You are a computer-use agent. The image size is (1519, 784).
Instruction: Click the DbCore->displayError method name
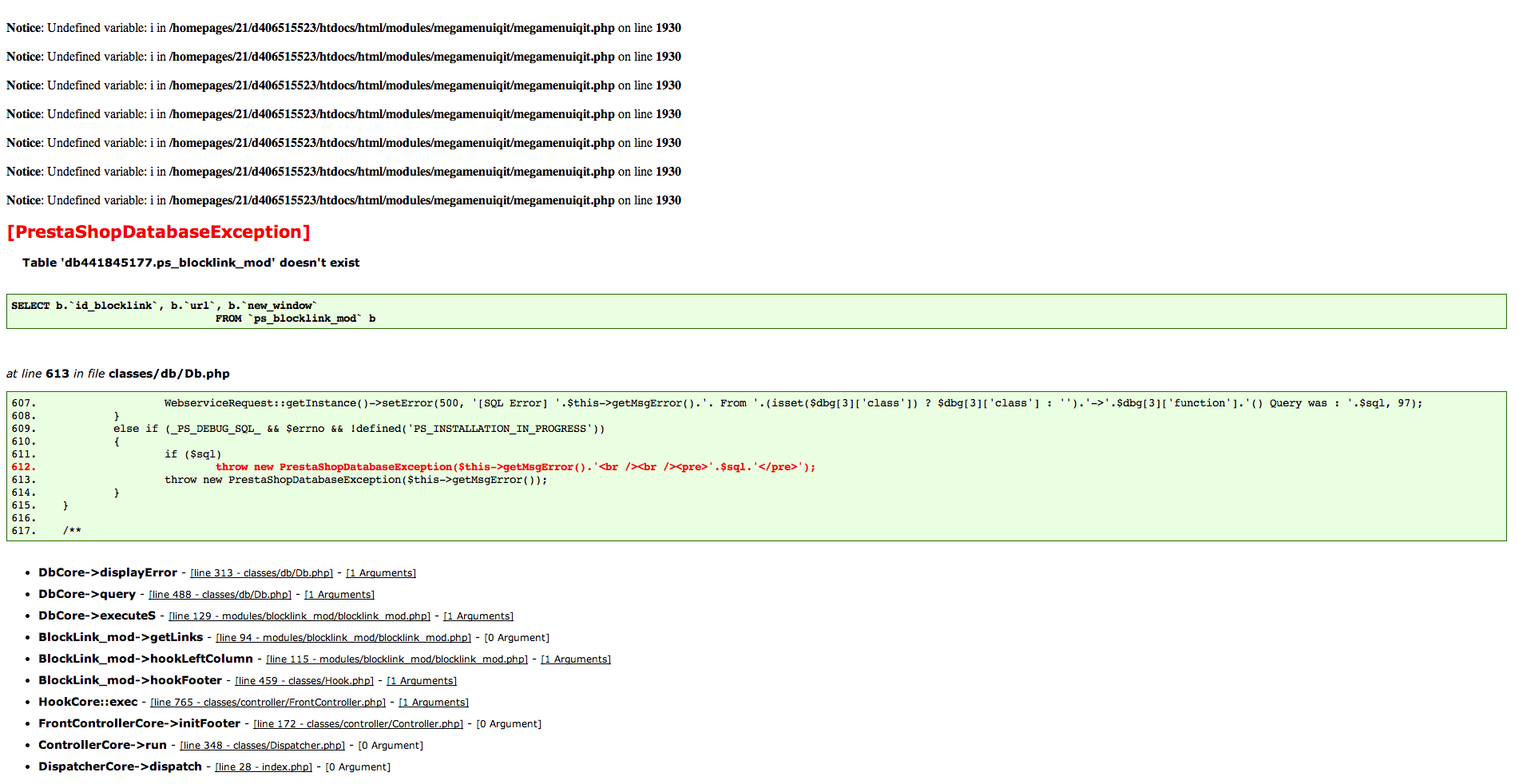(108, 572)
